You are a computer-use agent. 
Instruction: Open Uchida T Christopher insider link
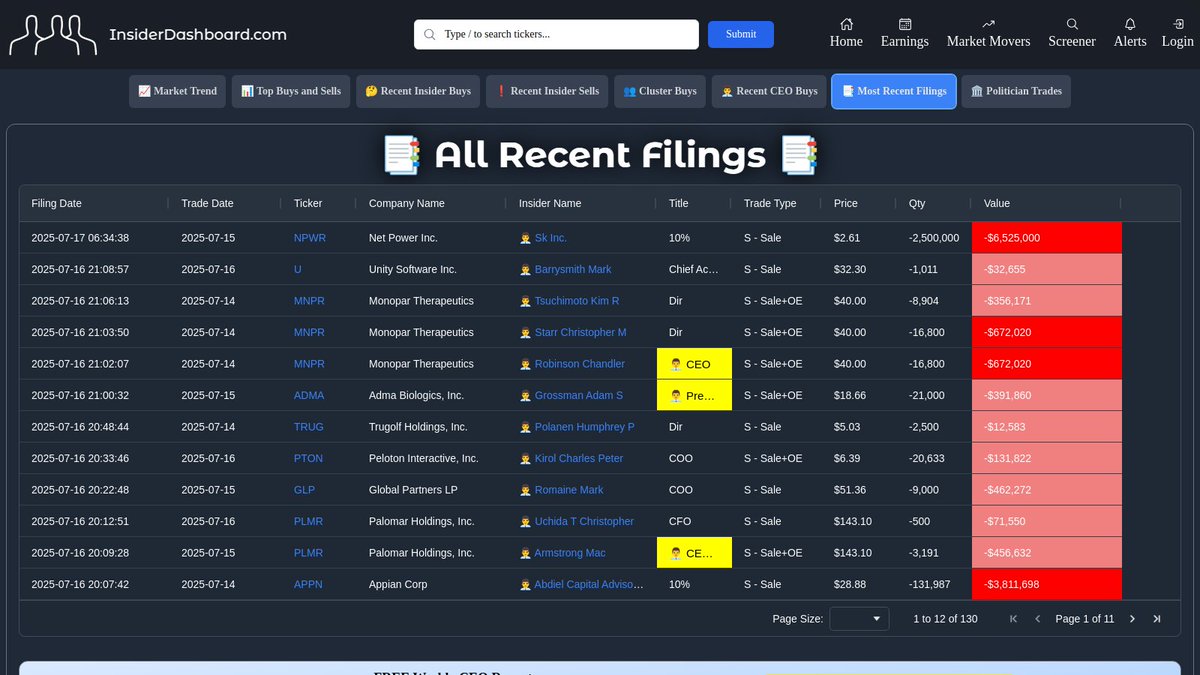coord(584,521)
